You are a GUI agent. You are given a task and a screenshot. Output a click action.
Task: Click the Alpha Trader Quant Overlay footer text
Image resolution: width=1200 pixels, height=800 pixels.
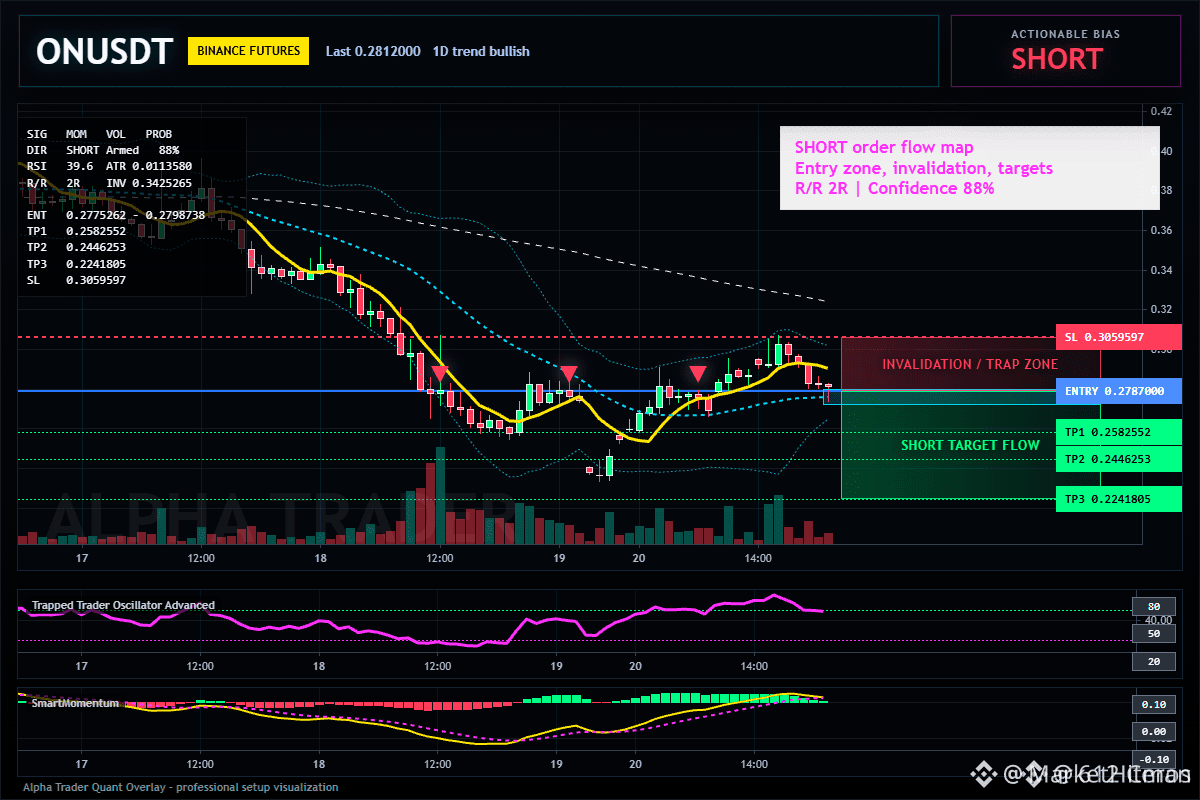click(181, 787)
